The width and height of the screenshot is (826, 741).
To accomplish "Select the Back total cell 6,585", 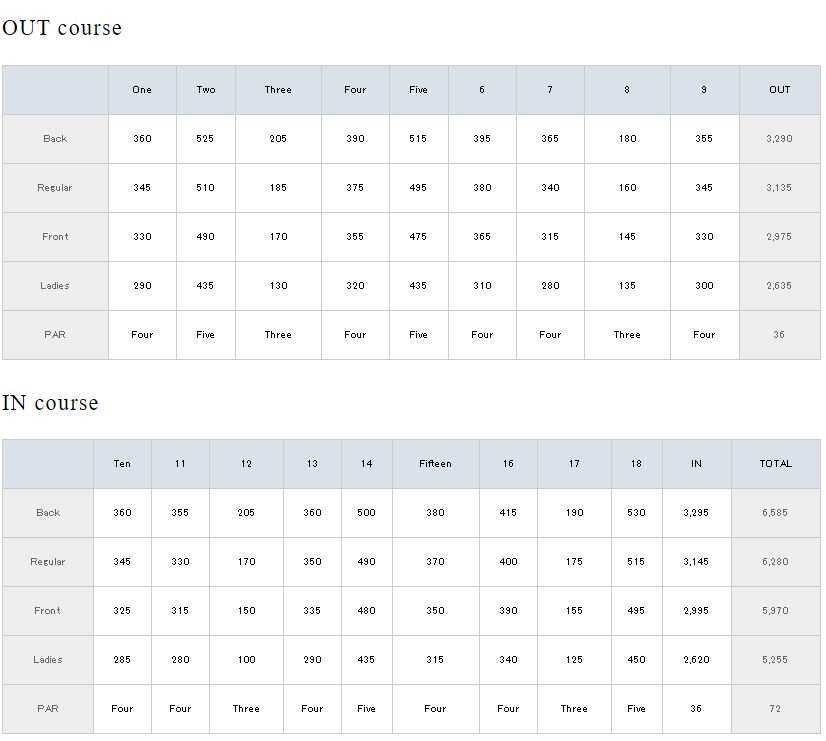I will pyautogui.click(x=775, y=513).
